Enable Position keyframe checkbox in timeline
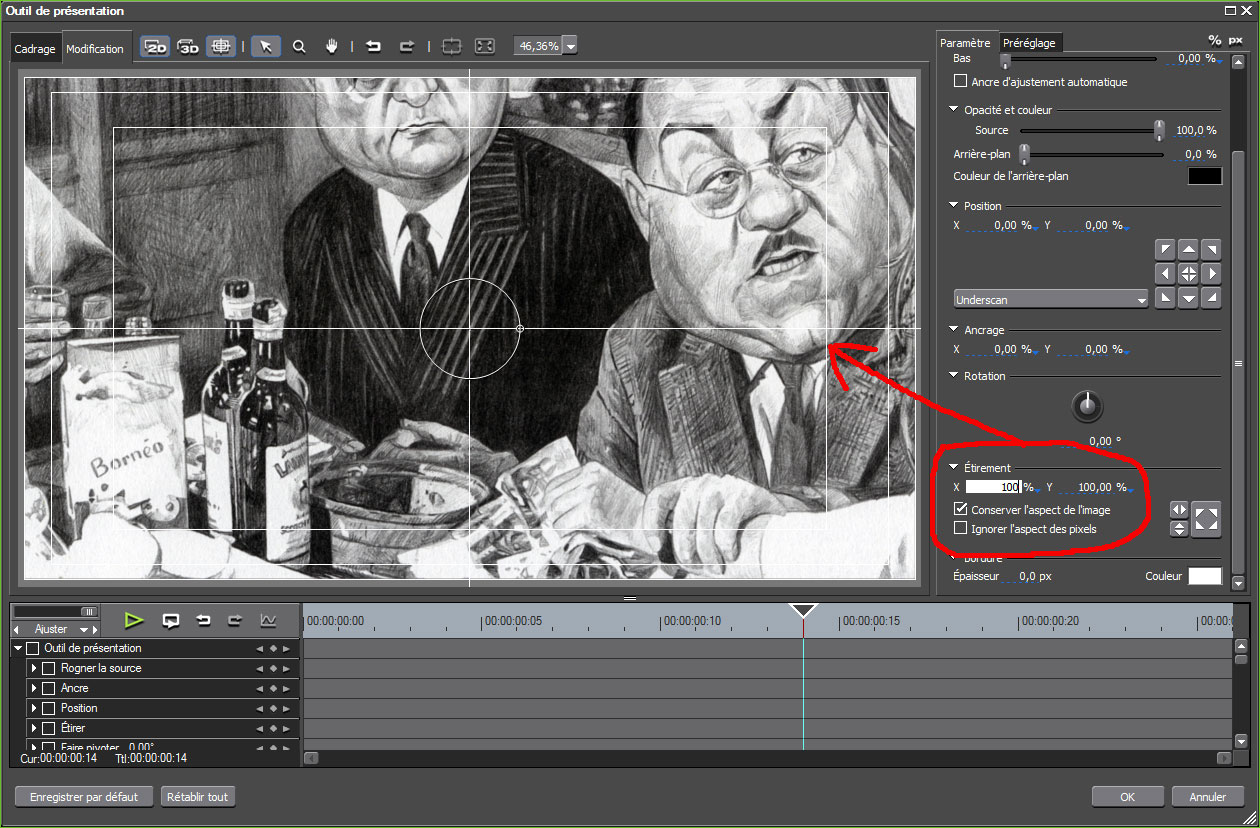 point(48,708)
